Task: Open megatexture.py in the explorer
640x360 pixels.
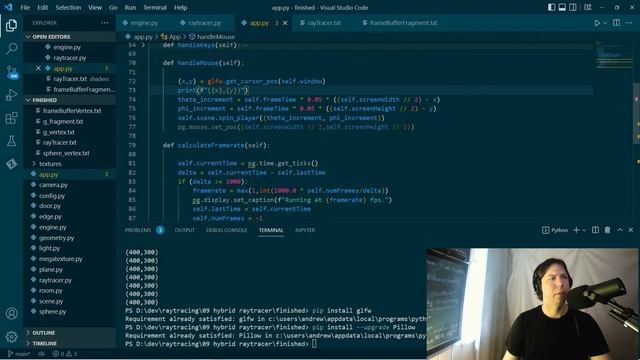Action: [x=60, y=259]
